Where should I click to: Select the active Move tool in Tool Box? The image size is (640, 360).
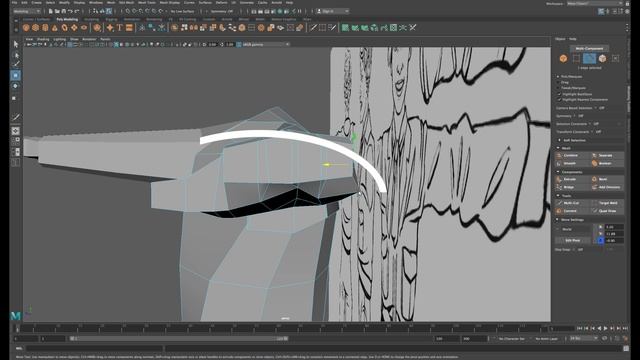coord(16,75)
